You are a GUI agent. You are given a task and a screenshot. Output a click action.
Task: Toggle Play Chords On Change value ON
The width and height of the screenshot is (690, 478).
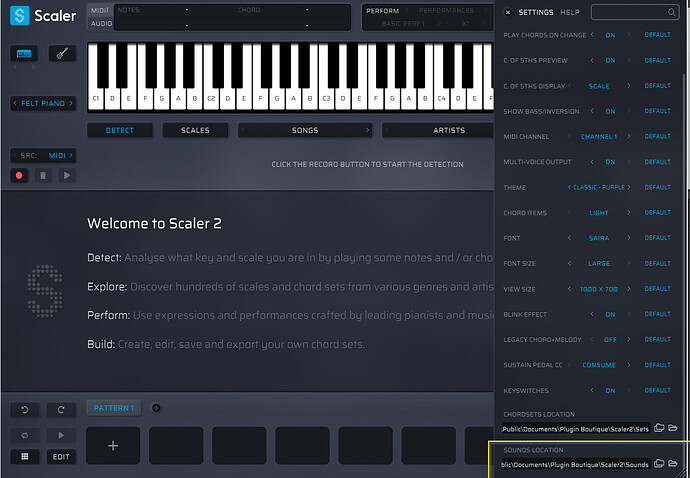coord(610,35)
